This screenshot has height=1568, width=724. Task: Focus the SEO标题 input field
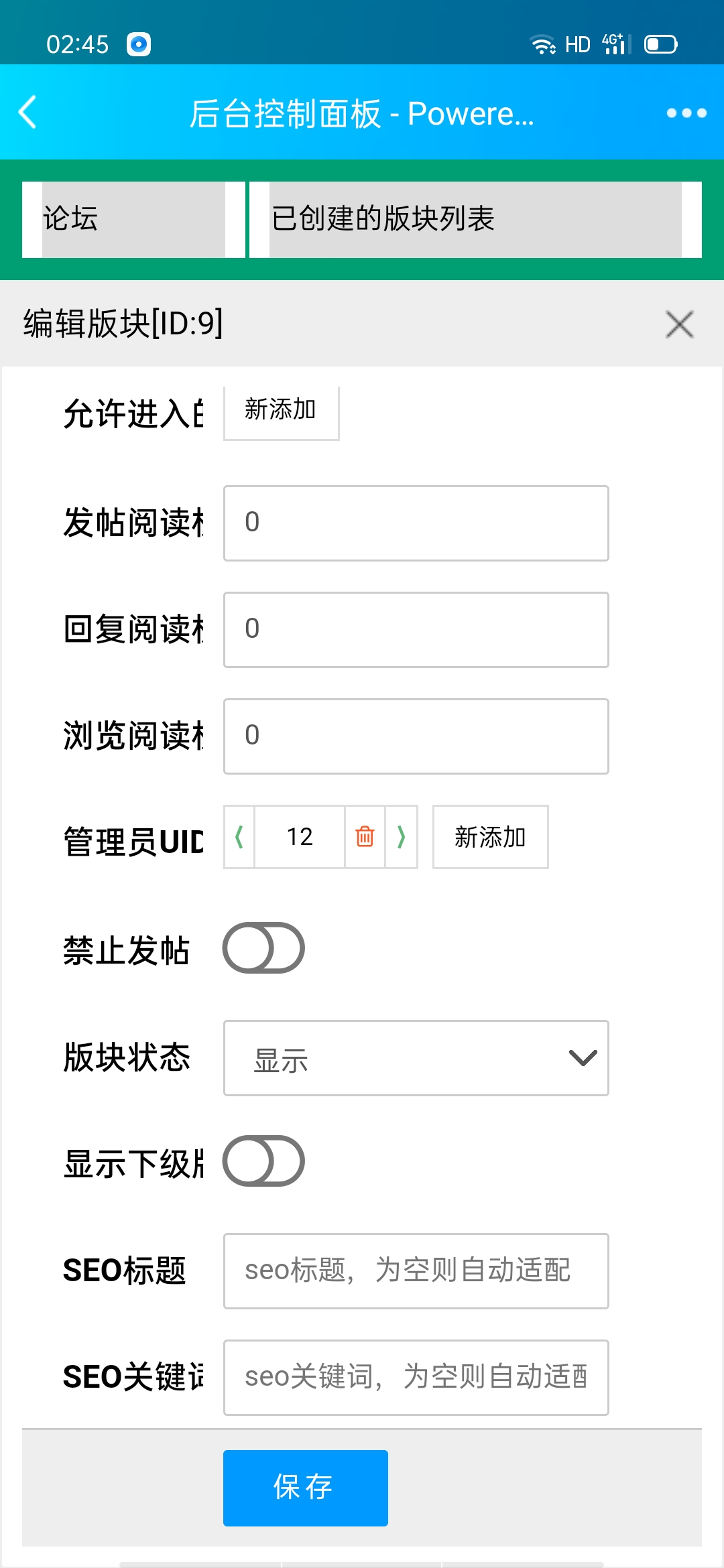[x=416, y=1271]
